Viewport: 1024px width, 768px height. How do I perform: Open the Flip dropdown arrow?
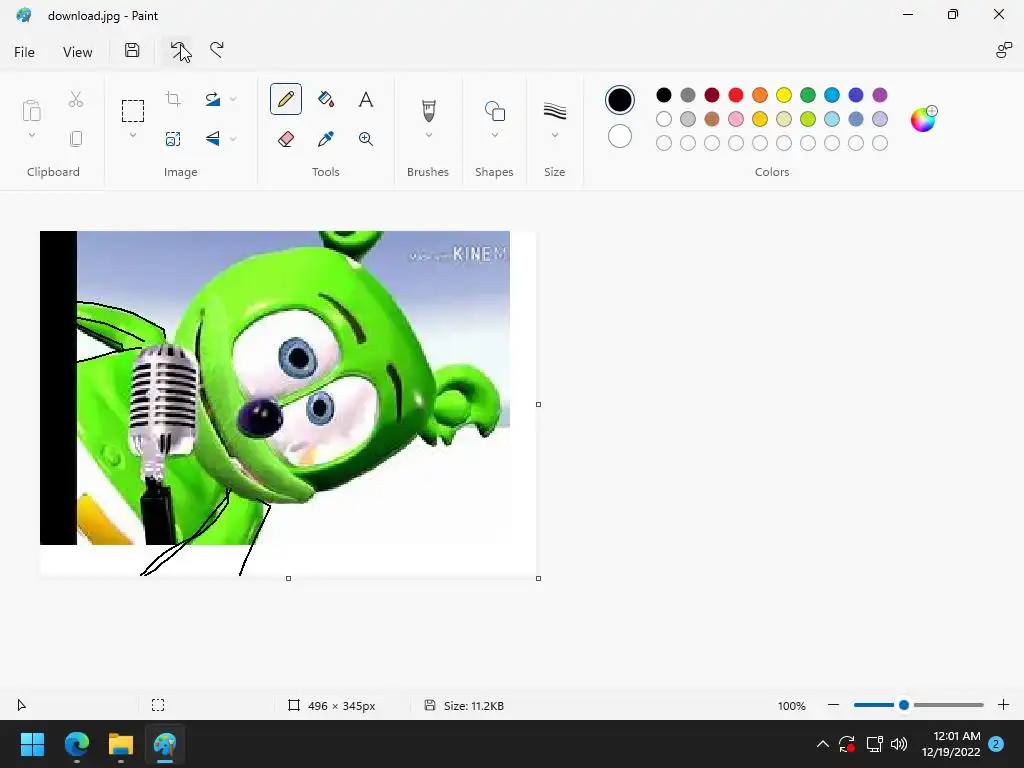click(x=233, y=138)
